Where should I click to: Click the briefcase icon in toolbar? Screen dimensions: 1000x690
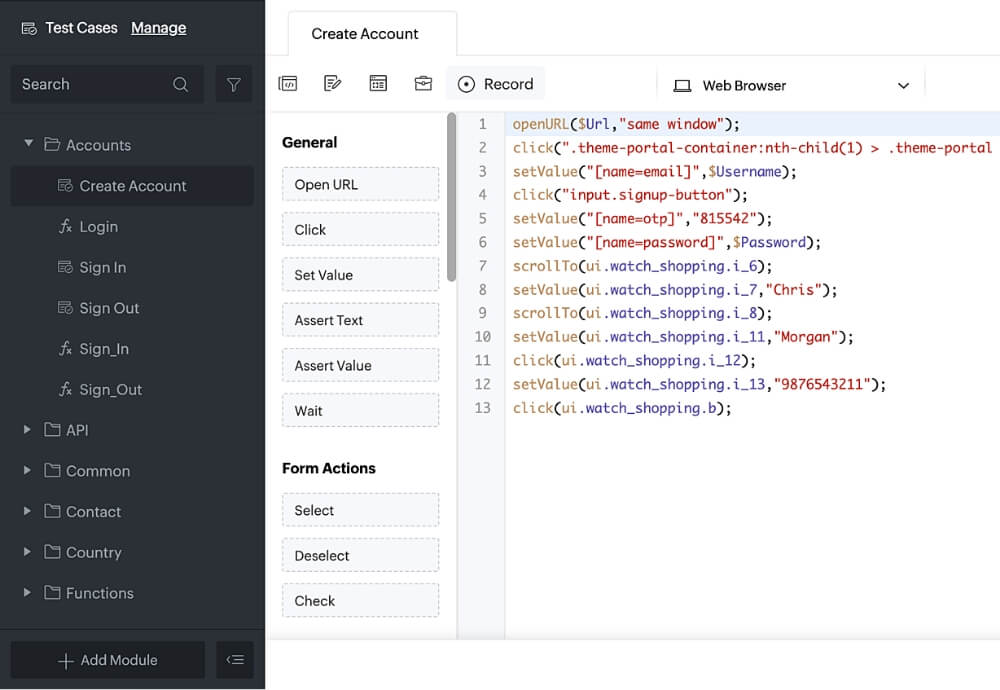423,85
